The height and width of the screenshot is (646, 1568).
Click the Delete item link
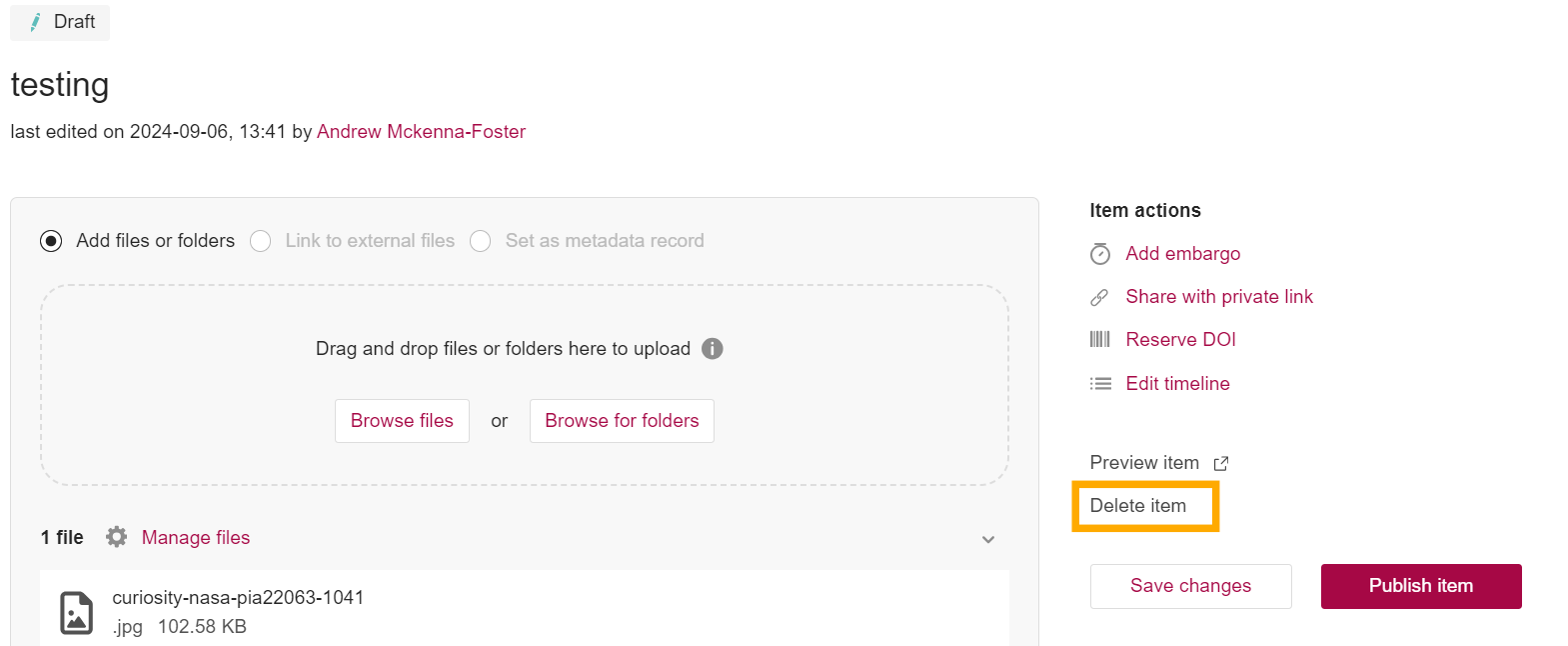(x=1138, y=506)
